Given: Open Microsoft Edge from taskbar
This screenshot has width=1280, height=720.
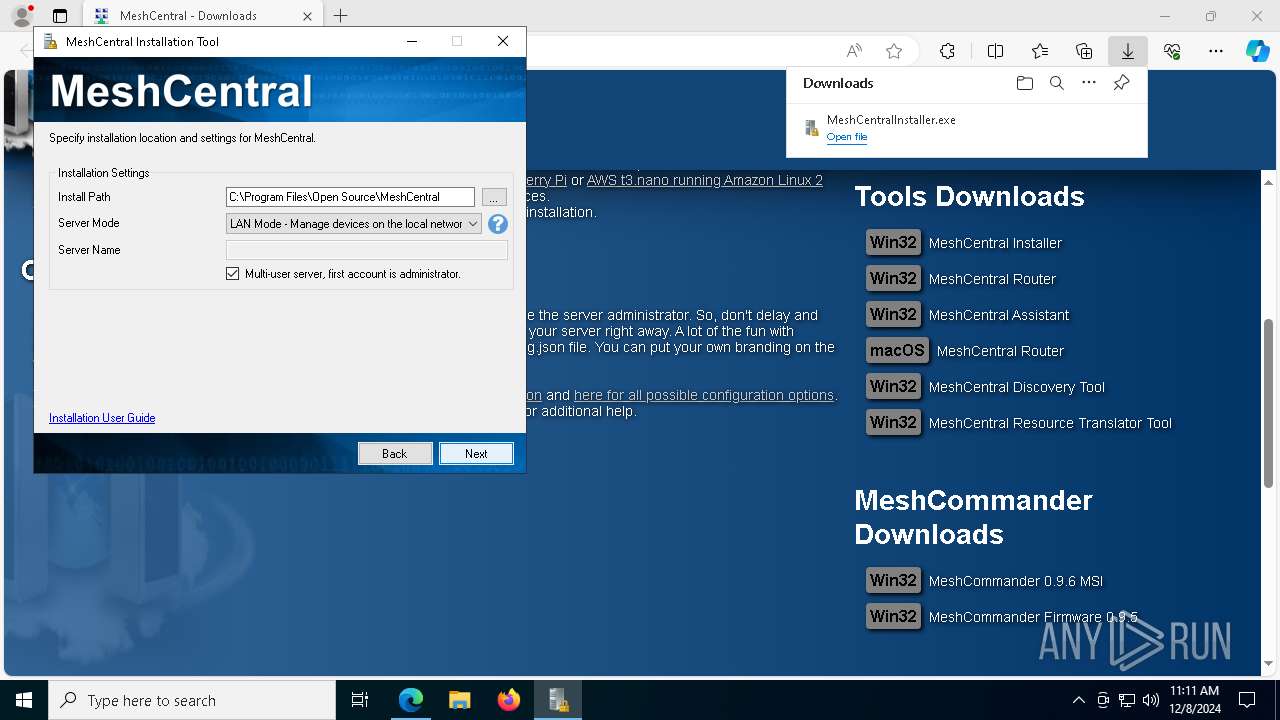Looking at the screenshot, I should [x=411, y=700].
